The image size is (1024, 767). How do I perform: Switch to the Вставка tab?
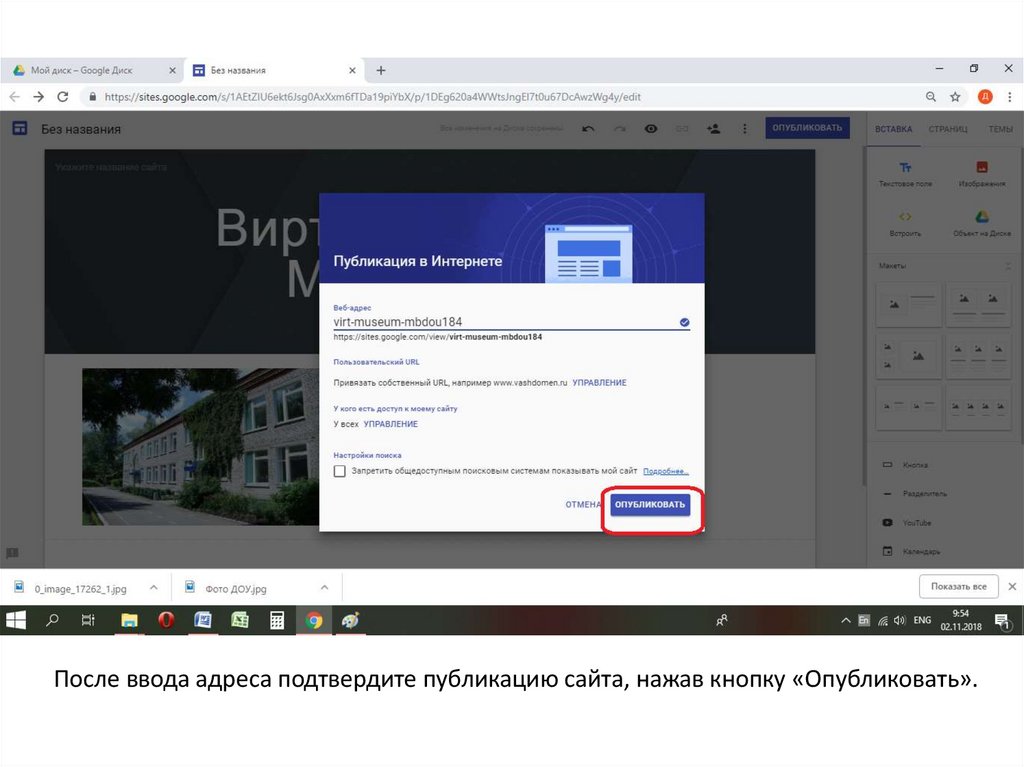pos(893,129)
